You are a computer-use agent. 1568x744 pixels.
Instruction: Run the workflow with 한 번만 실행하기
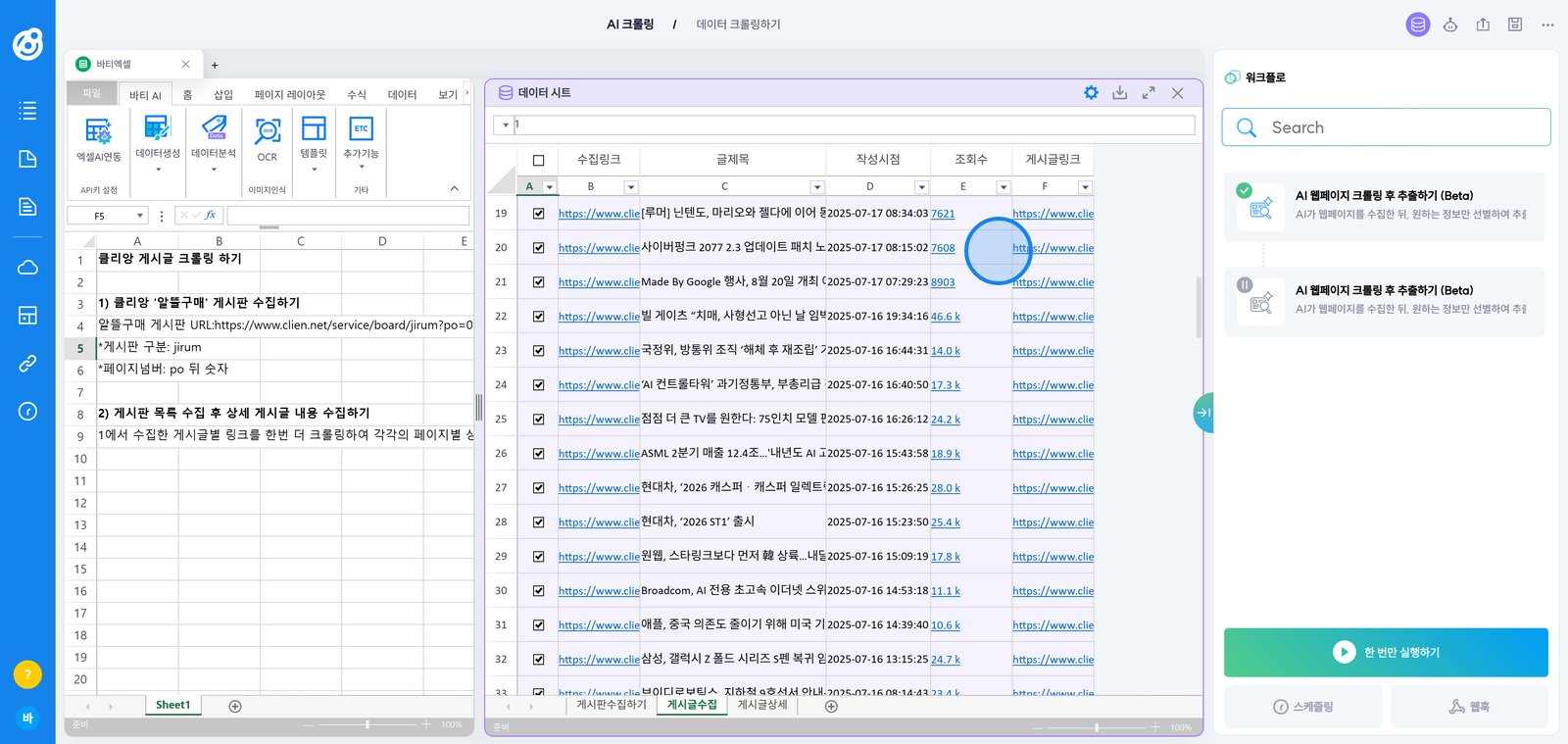(1386, 652)
